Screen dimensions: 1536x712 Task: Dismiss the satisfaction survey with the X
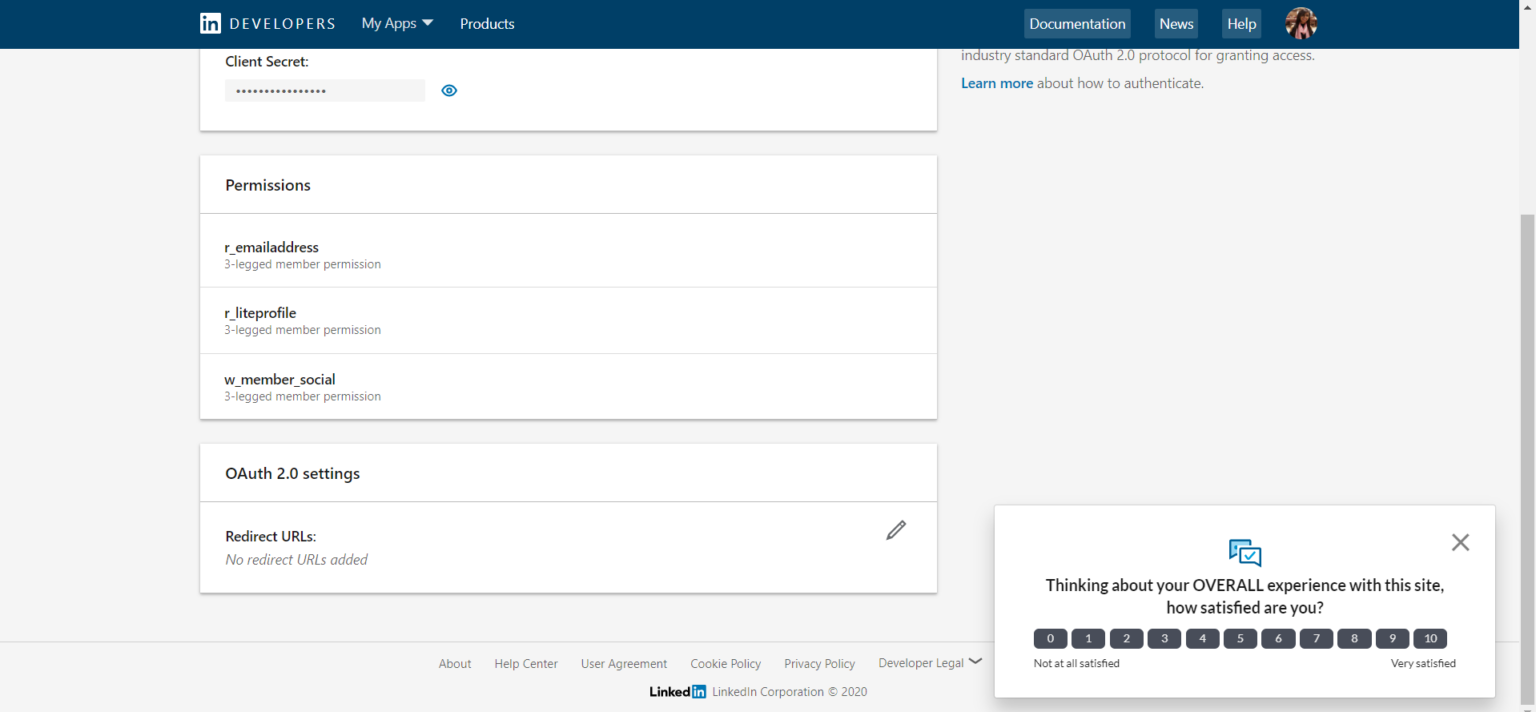[1460, 542]
